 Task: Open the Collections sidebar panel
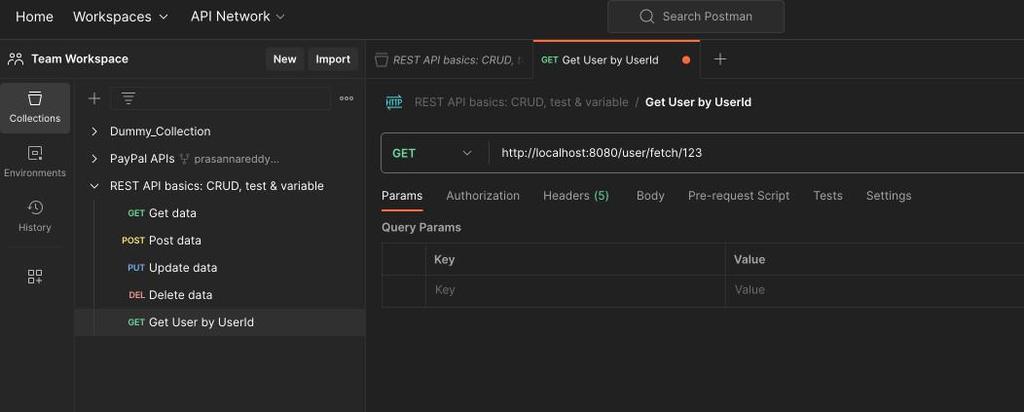35,108
